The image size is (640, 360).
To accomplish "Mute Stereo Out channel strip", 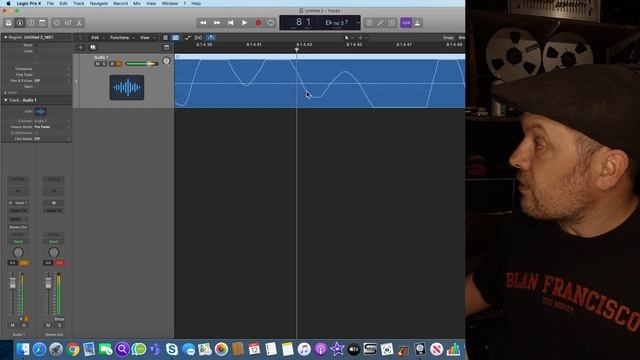I will (48, 325).
